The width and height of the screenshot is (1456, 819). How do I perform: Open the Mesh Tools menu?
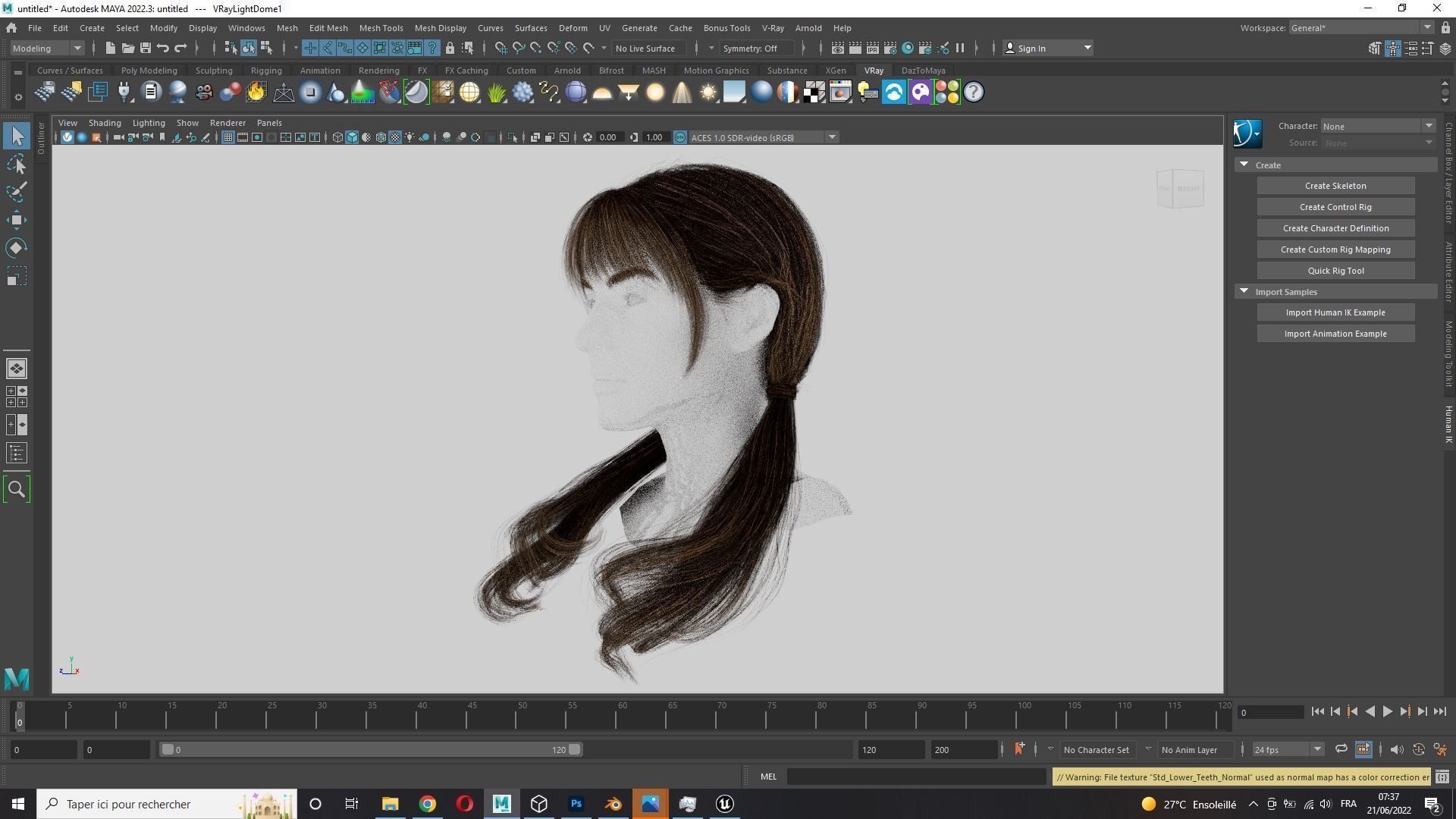coord(381,28)
